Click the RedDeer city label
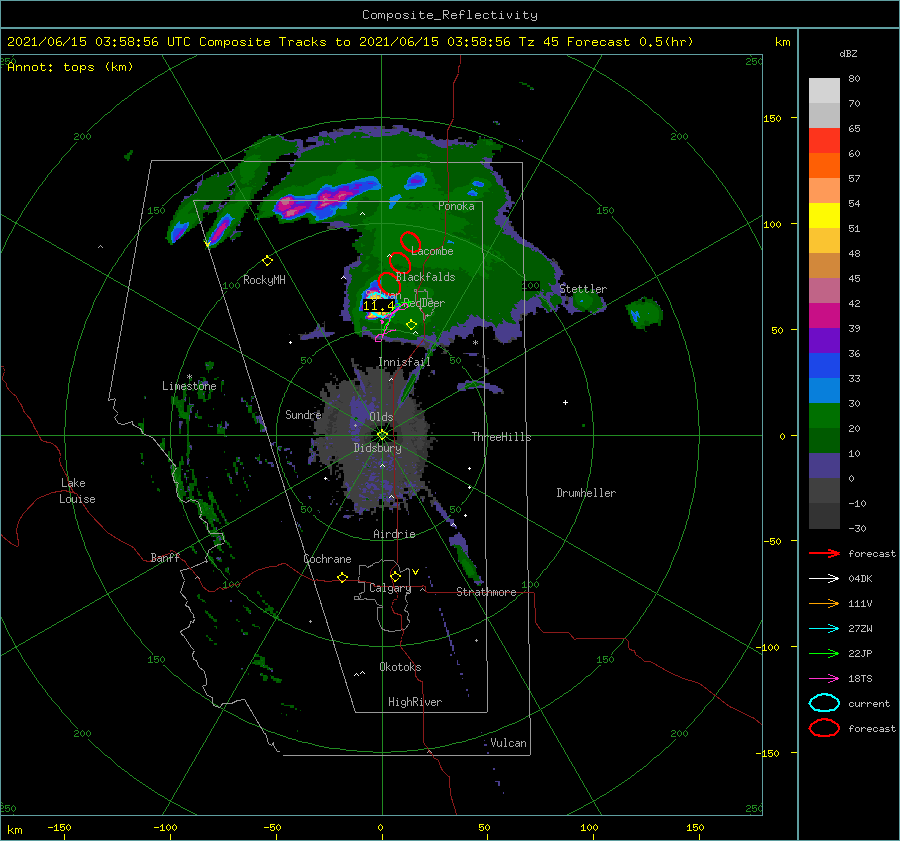900x841 pixels. click(424, 303)
